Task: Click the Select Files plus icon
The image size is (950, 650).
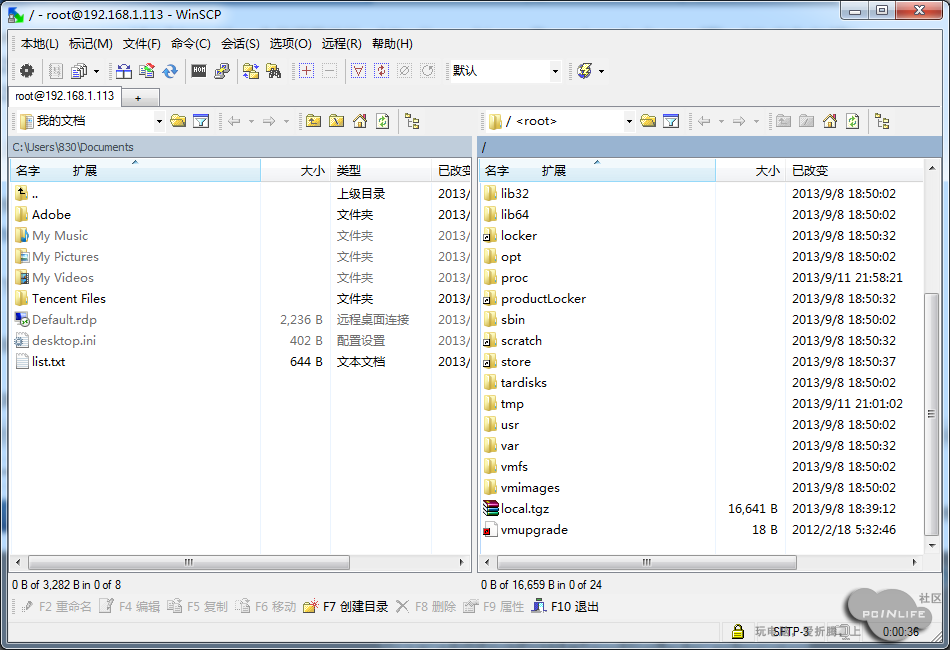Action: click(x=307, y=71)
